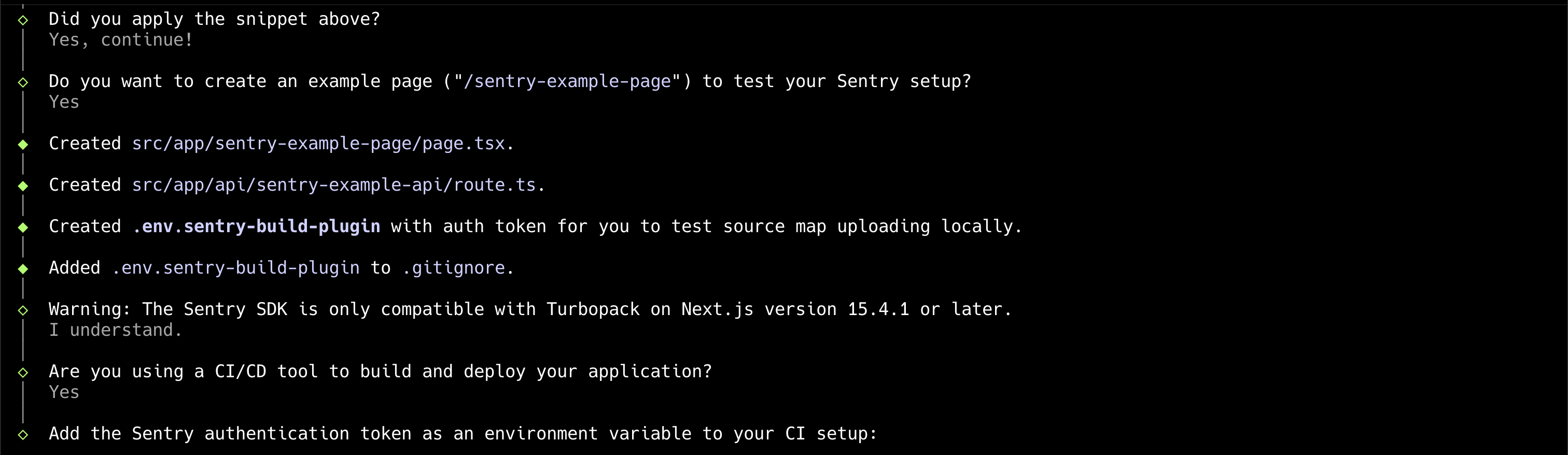Click .env.sentry-build-plugin in the Added line
This screenshot has width=1568, height=455.
235,267
